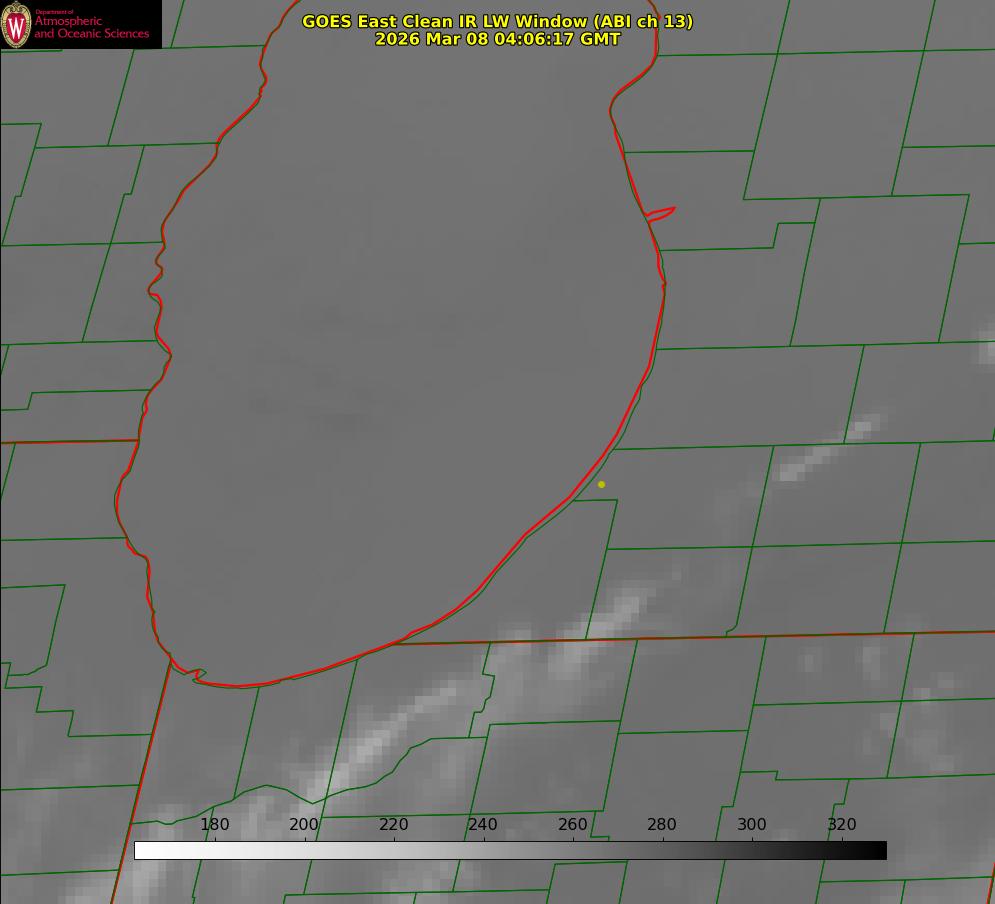Viewport: 995px width, 904px height.
Task: Click the 180 label on the colorbar
Action: point(215,824)
